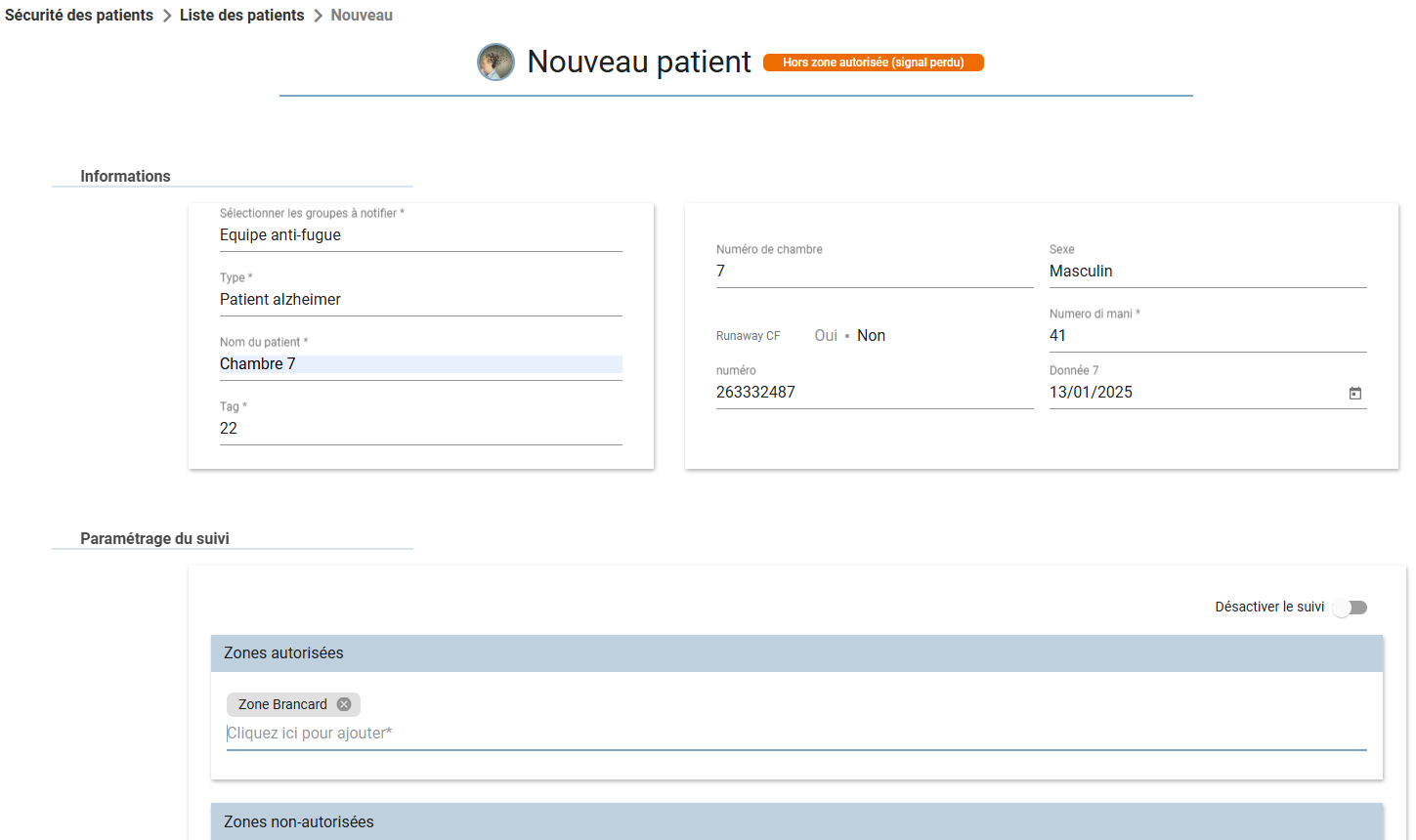Viewport: 1416px width, 840px height.
Task: Toggle the Désactiver le suivi switch
Action: pos(1350,608)
